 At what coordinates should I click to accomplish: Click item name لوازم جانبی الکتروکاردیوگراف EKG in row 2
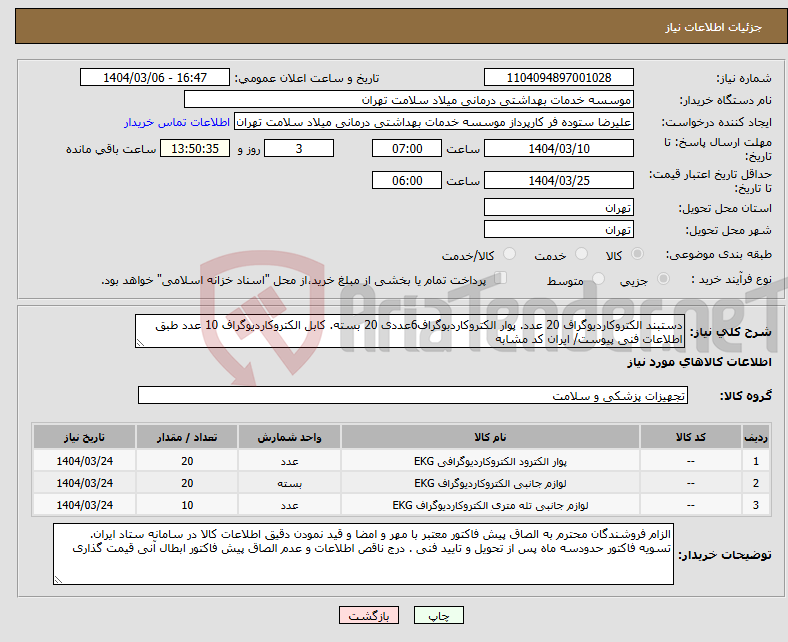490,483
